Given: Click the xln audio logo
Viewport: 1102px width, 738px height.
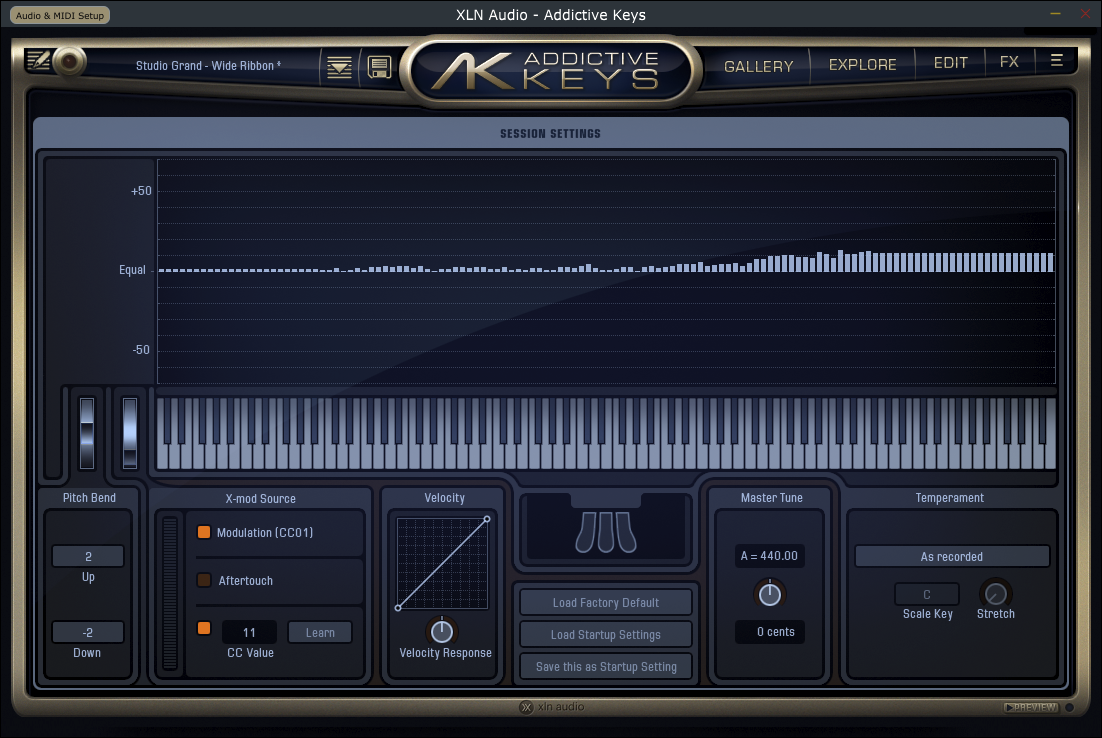Looking at the screenshot, I should click(x=552, y=707).
